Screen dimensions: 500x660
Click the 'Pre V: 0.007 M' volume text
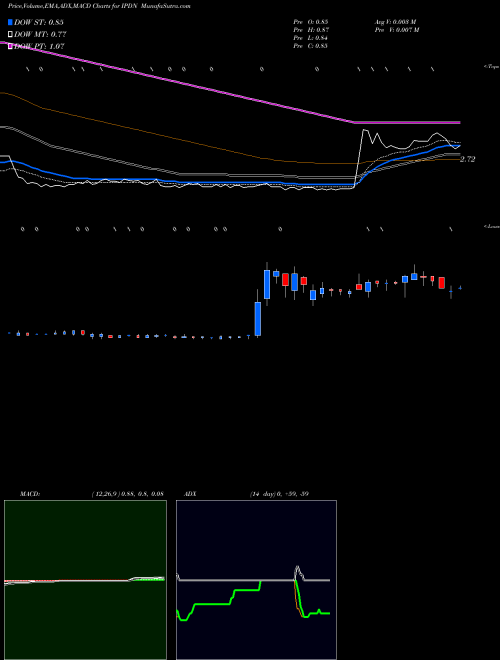click(397, 30)
